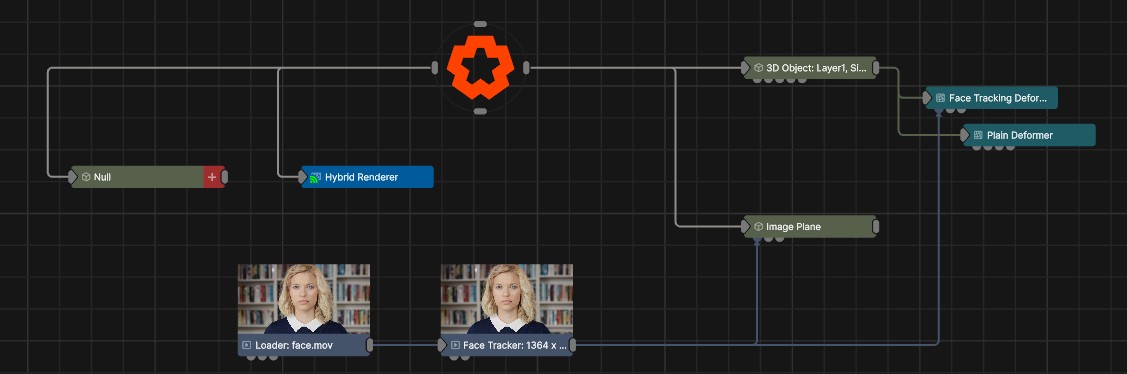Click the 'Hybrid Renderer' node label
1127x374 pixels.
361,177
